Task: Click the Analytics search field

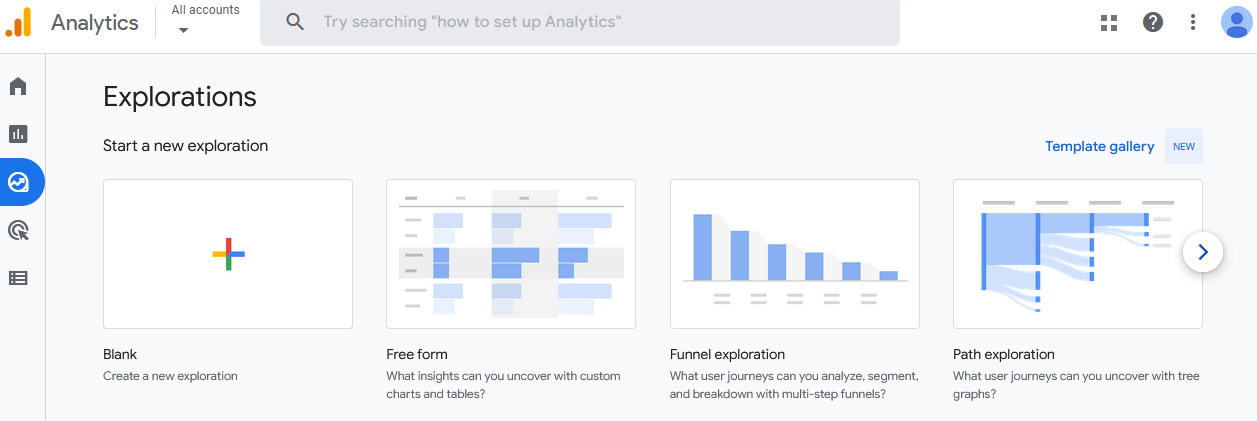Action: click(580, 22)
